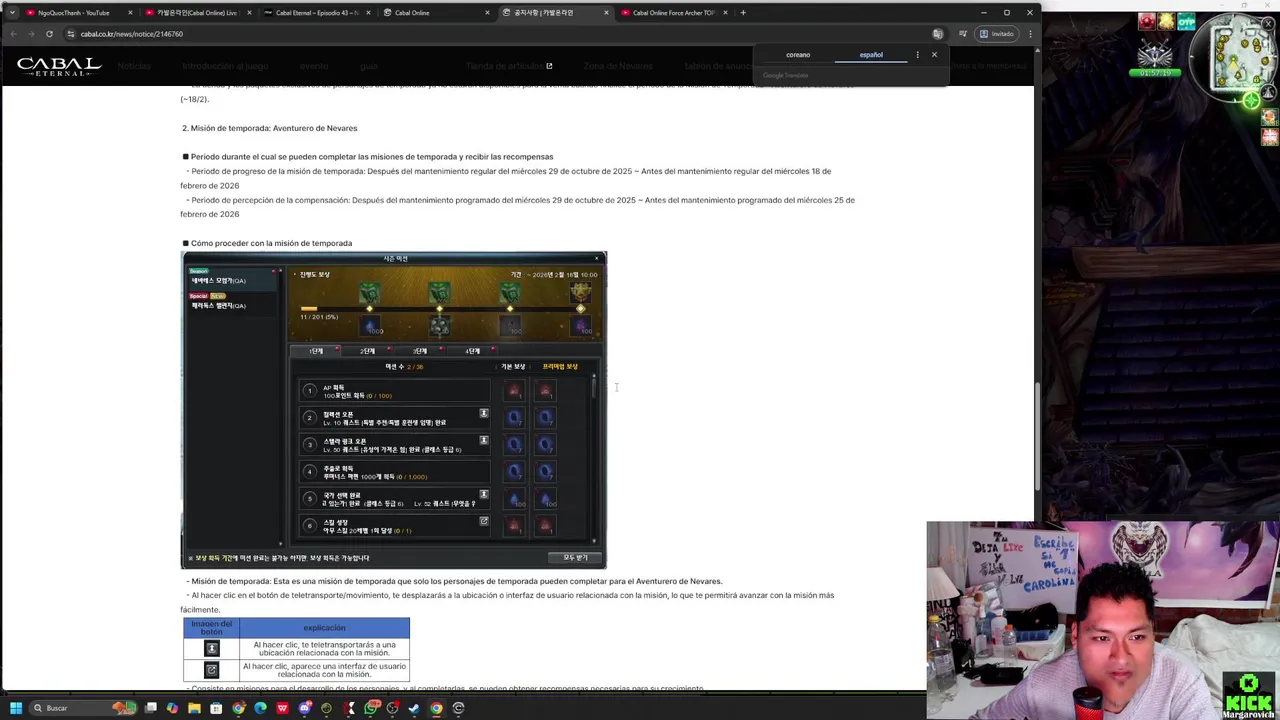1280x720 pixels.
Task: Open the Zona de Nevares menu
Action: tap(618, 66)
